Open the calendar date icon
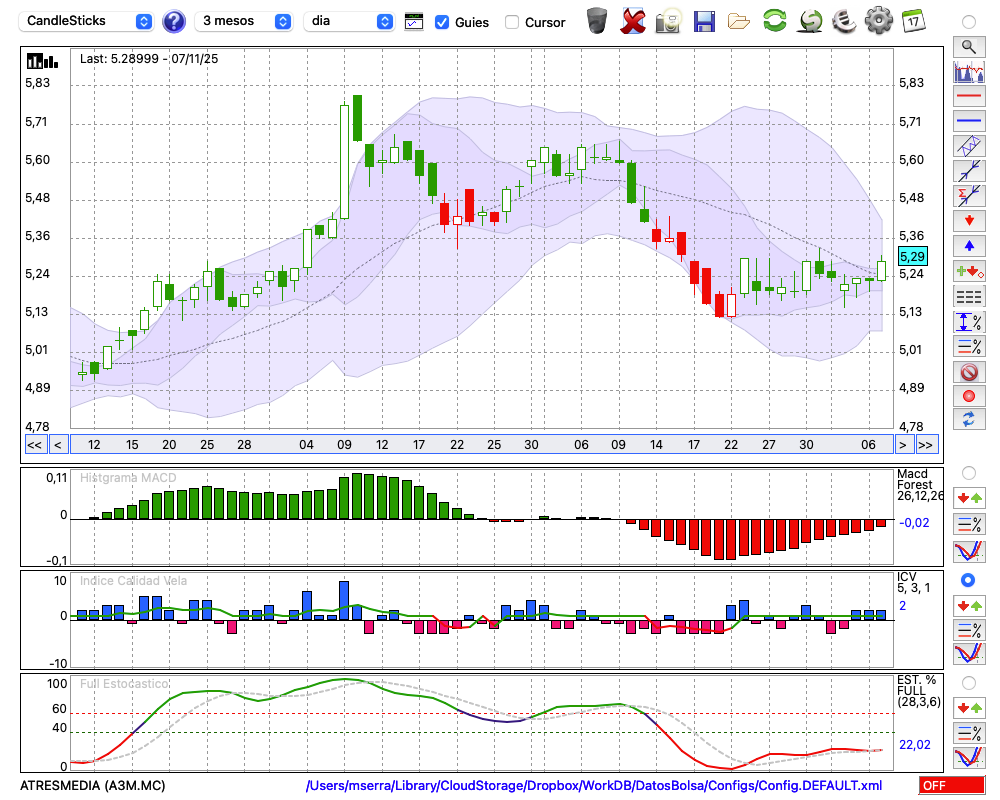The image size is (1000, 800). (x=913, y=21)
